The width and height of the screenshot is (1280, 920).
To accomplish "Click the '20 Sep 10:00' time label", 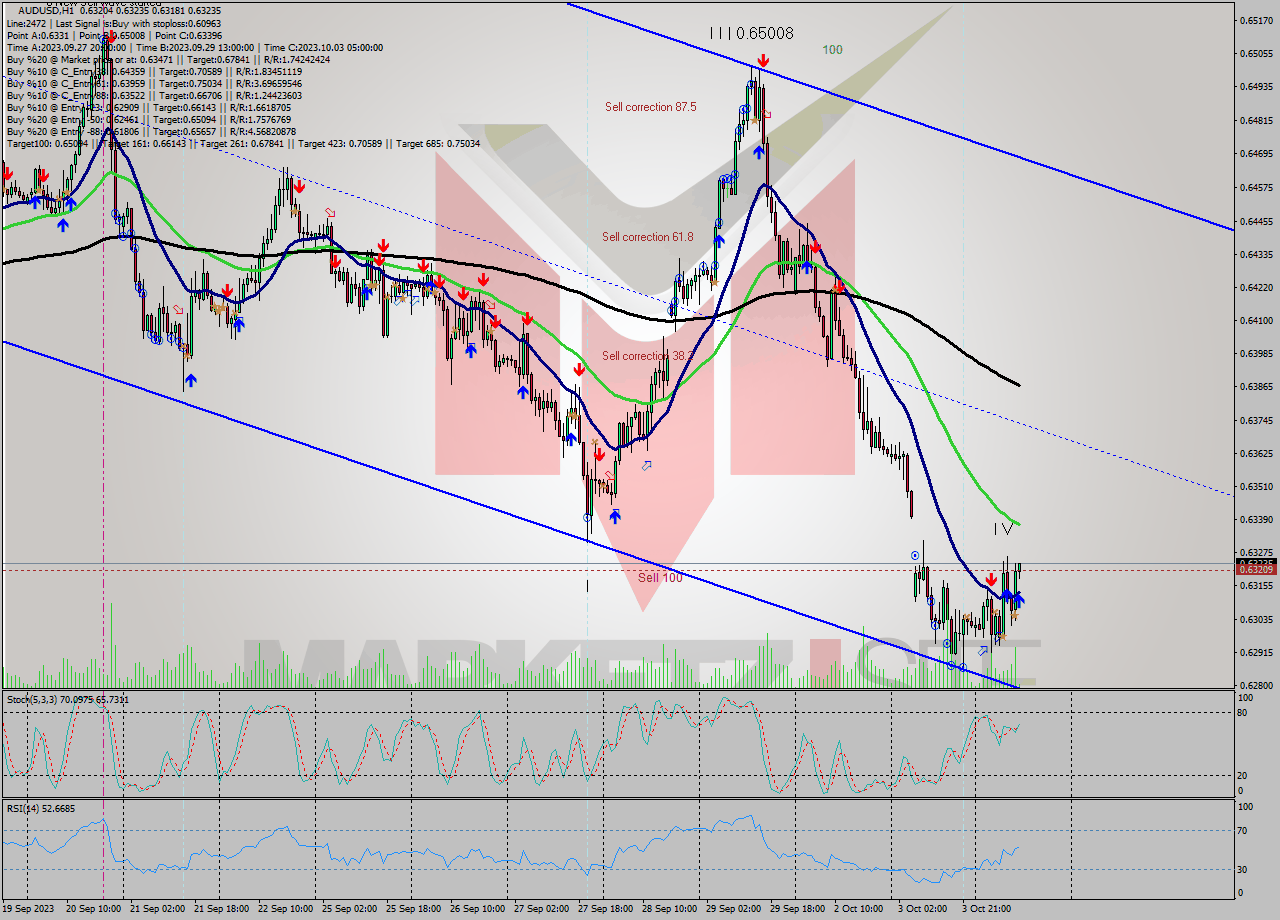I will point(93,908).
